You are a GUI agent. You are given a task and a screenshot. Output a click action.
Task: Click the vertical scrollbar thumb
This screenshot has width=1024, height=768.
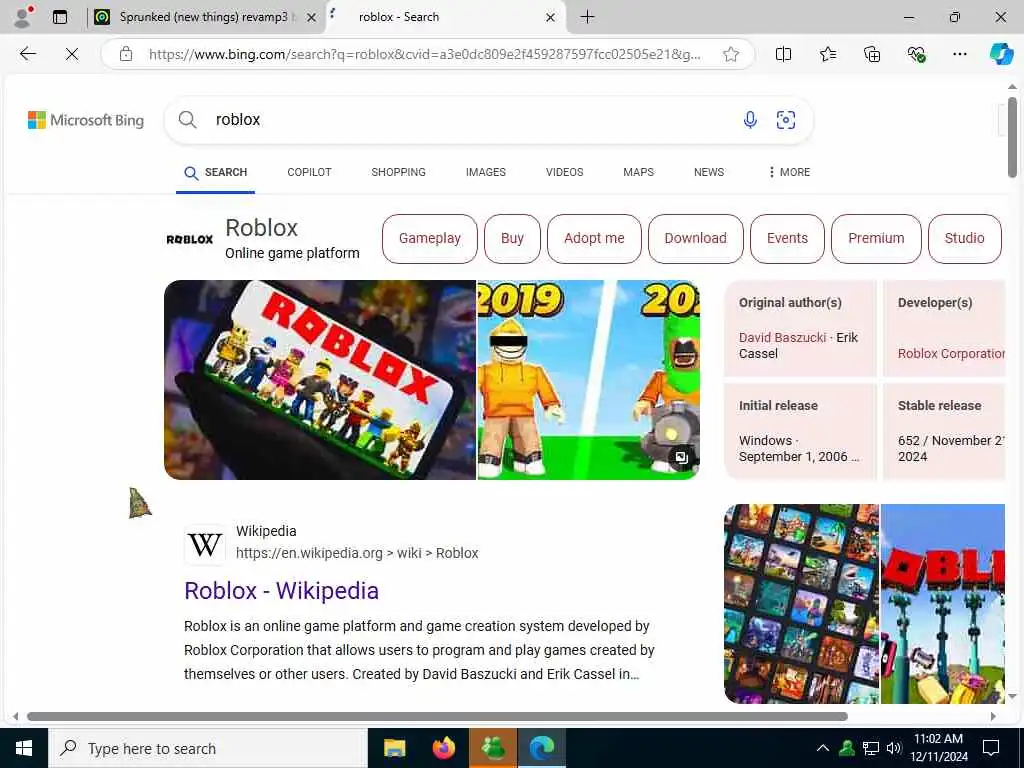[1012, 137]
